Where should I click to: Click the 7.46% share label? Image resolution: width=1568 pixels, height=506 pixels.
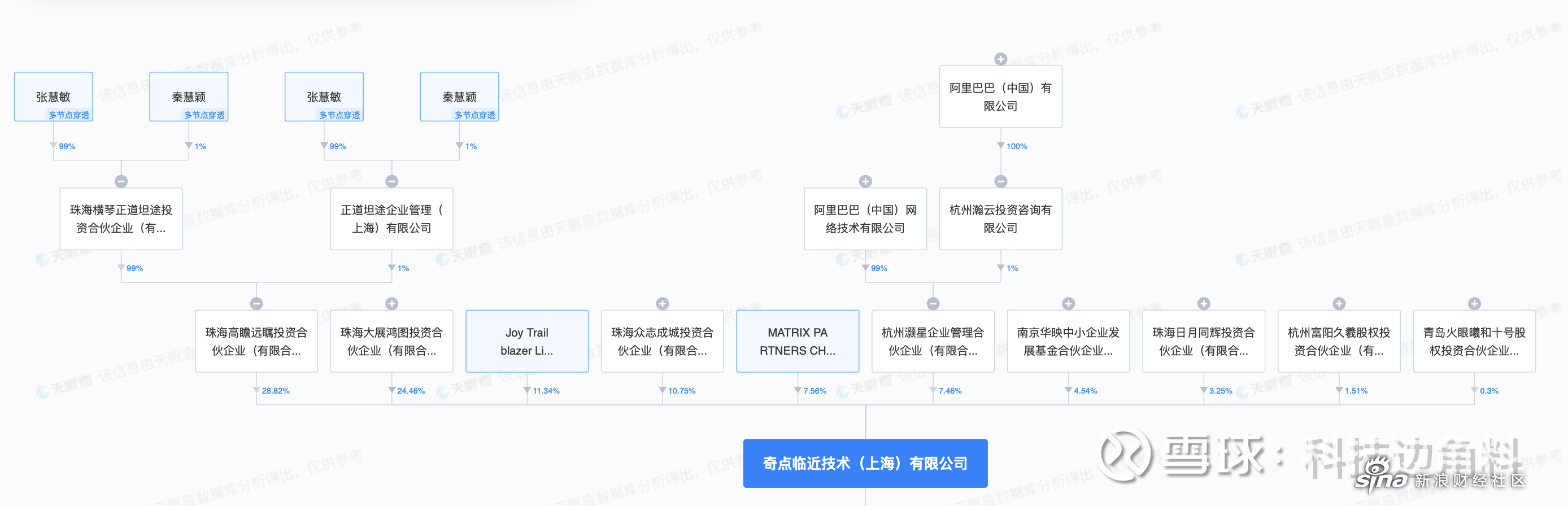tap(949, 391)
